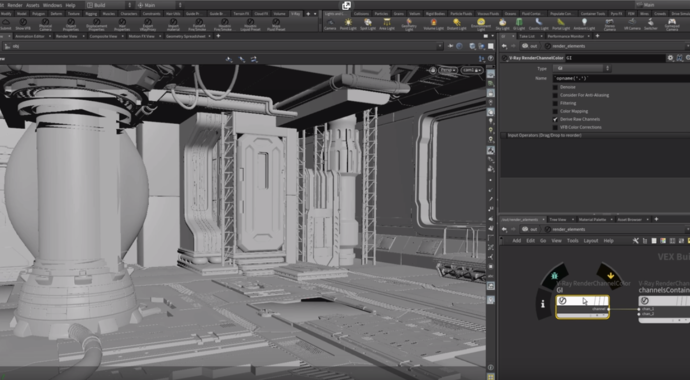Enable VFB Color Corrections checkbox

pyautogui.click(x=555, y=127)
